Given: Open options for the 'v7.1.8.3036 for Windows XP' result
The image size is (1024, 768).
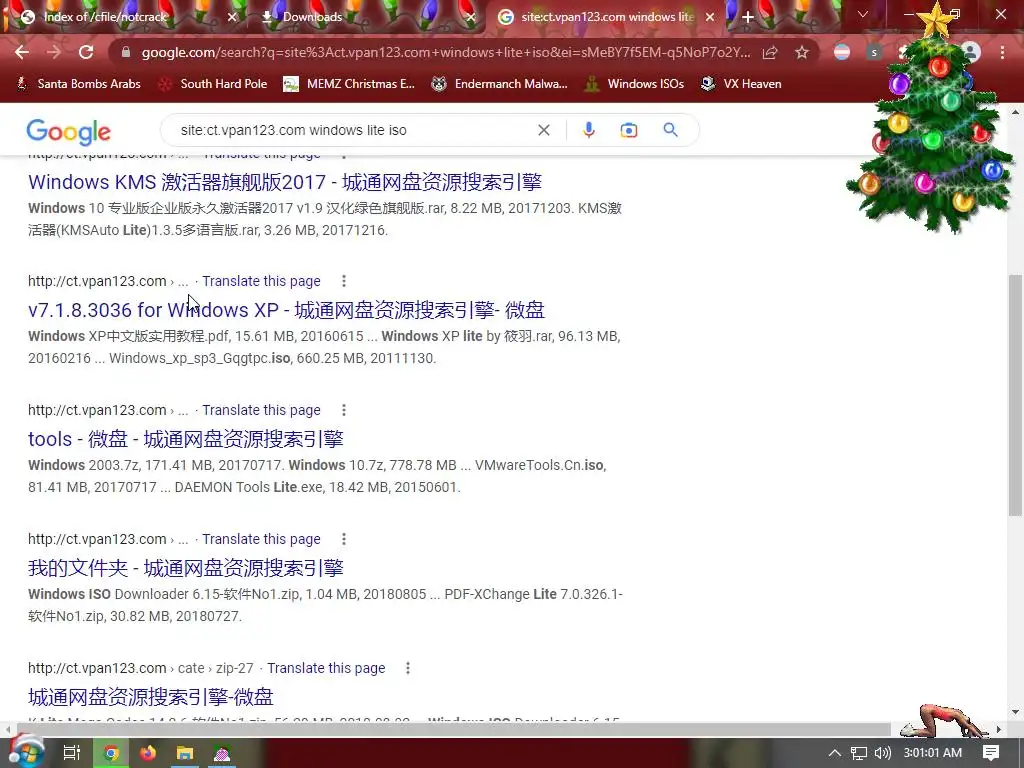Looking at the screenshot, I should [344, 281].
